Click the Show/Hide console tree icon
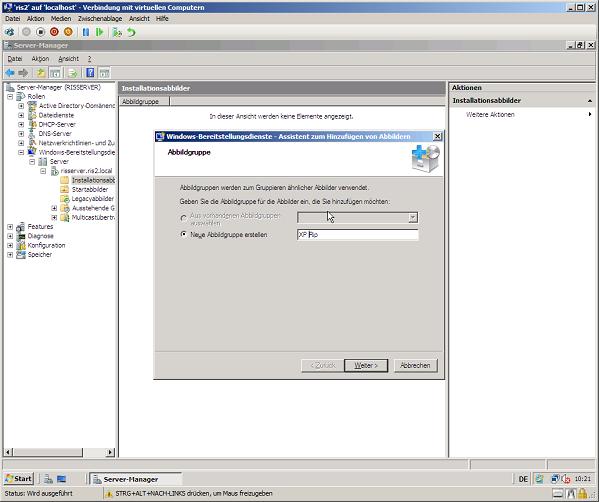599x502 pixels. 55,73
